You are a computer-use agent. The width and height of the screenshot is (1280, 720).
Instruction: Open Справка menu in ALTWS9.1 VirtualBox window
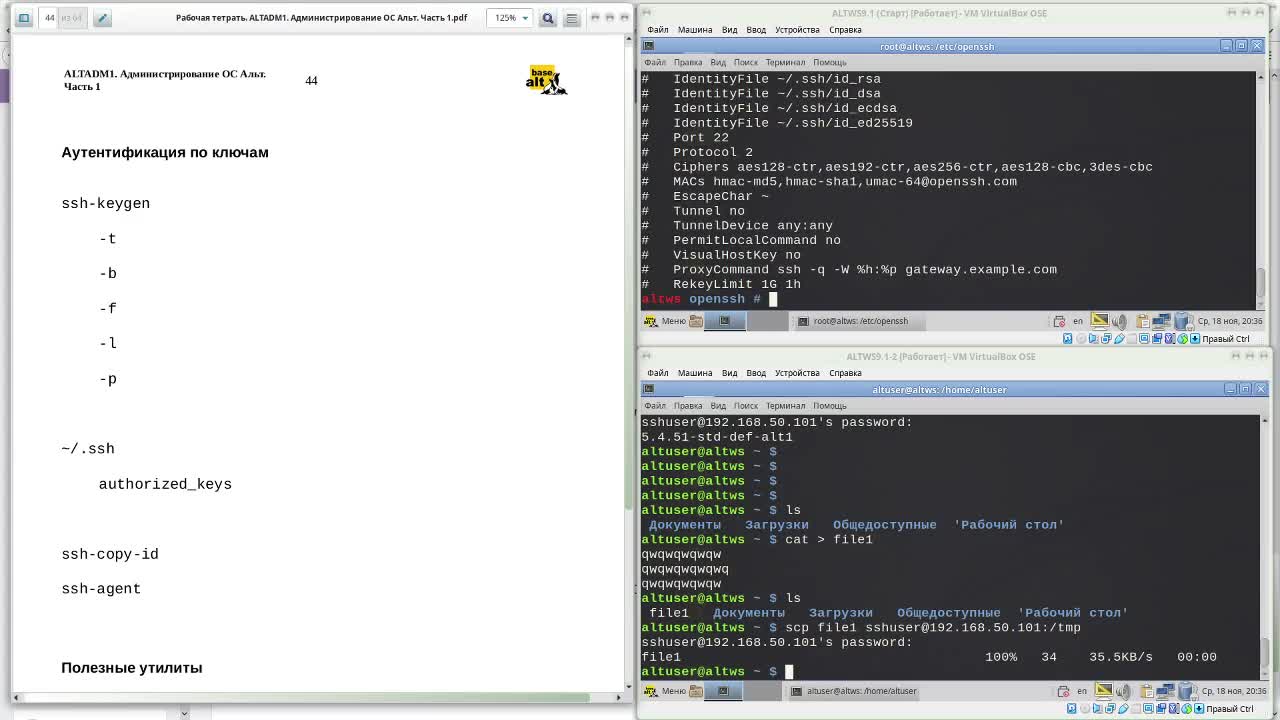click(x=845, y=29)
